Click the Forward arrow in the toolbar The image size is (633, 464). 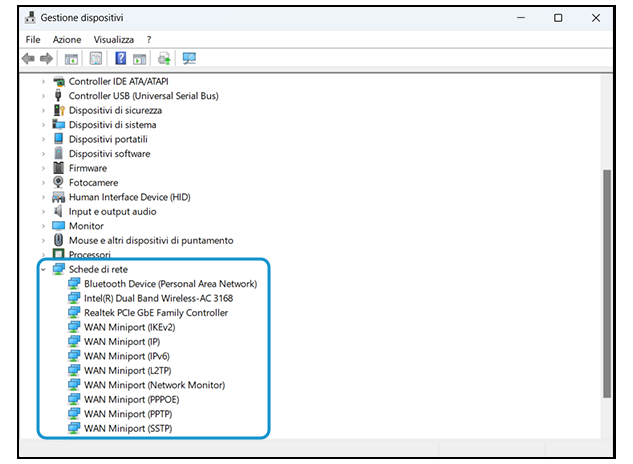(x=46, y=59)
